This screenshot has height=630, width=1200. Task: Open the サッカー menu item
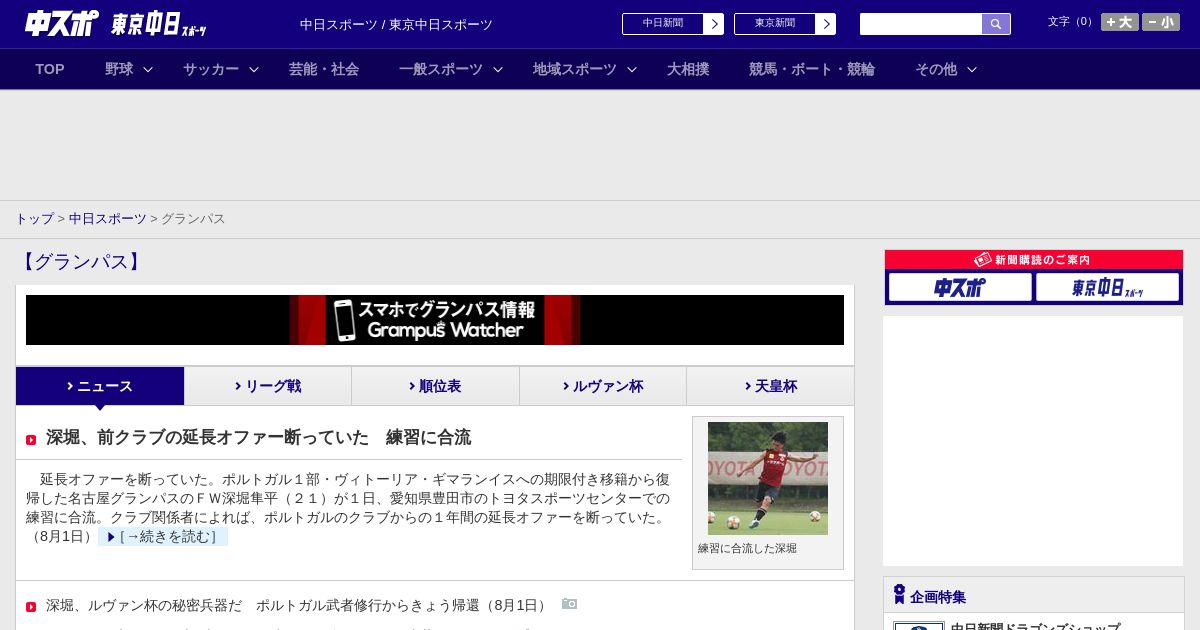point(211,69)
